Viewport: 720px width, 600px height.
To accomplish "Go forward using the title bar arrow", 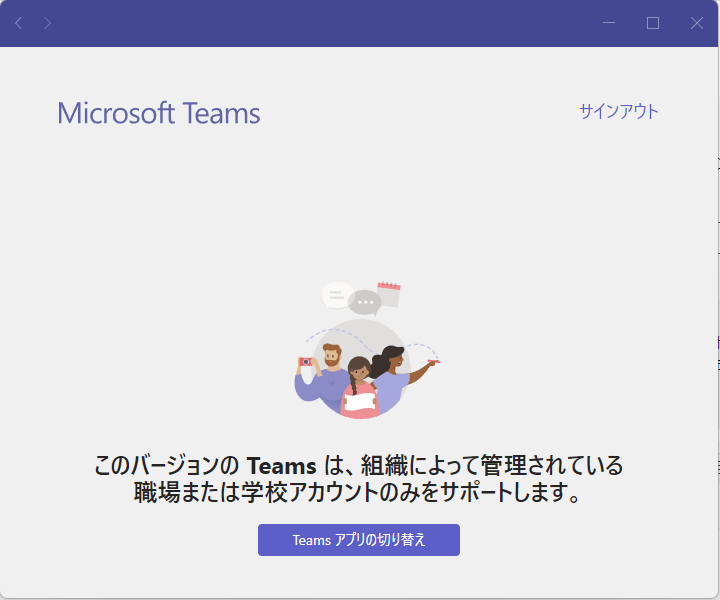I will (47, 23).
